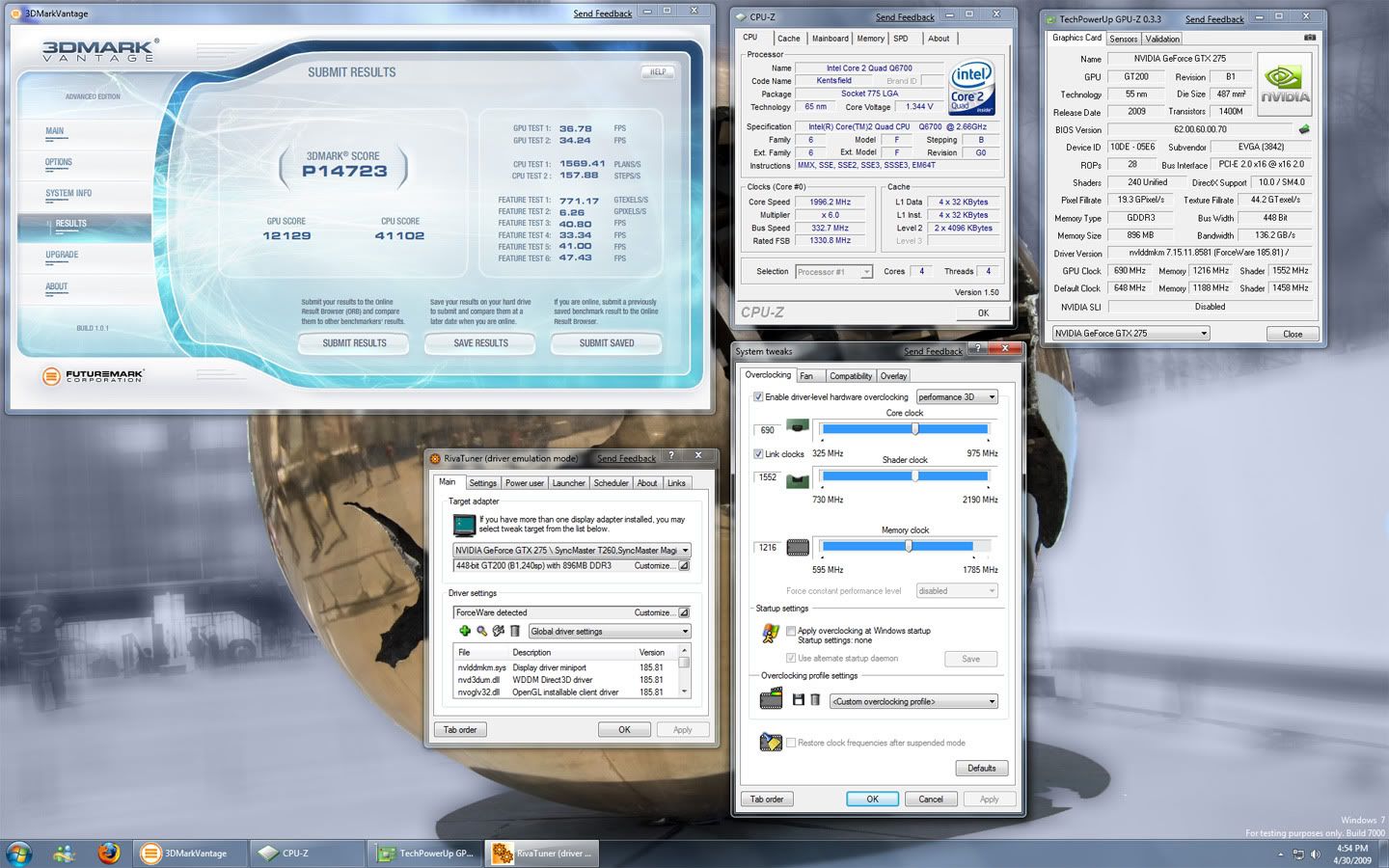Click the Intel Core 2 Quad logo in CPU-Z

point(970,89)
